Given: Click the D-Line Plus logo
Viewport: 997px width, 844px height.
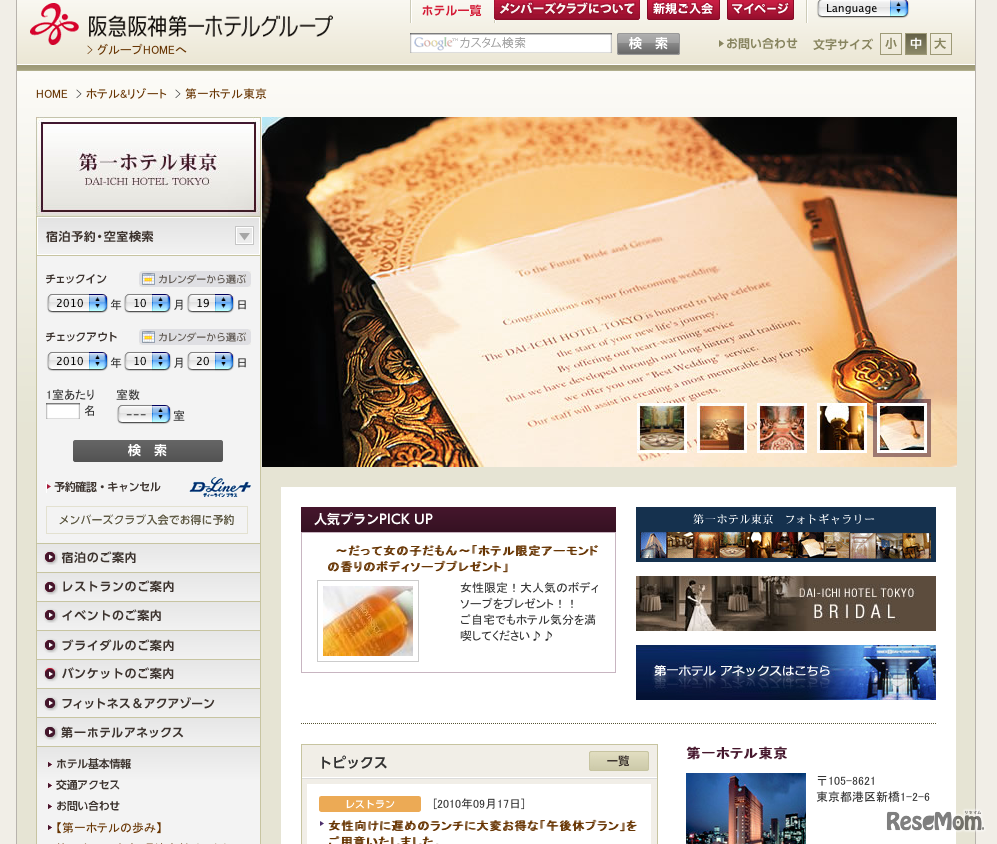Looking at the screenshot, I should click(x=219, y=487).
